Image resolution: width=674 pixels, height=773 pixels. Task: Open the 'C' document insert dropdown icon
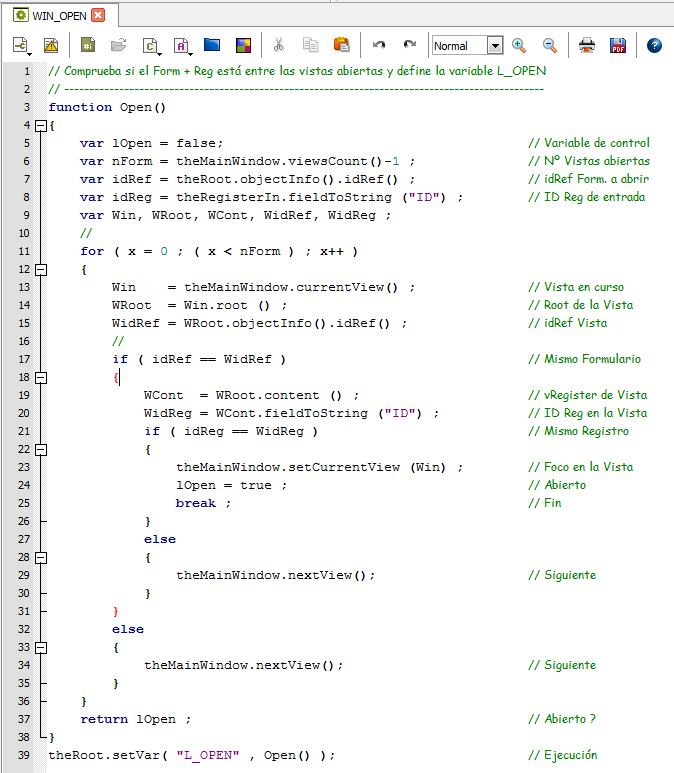[151, 46]
